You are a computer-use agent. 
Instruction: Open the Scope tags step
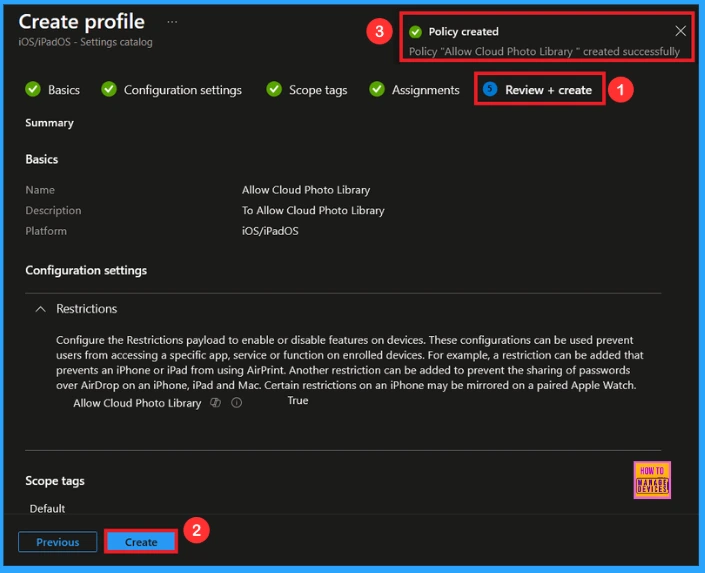tap(307, 90)
